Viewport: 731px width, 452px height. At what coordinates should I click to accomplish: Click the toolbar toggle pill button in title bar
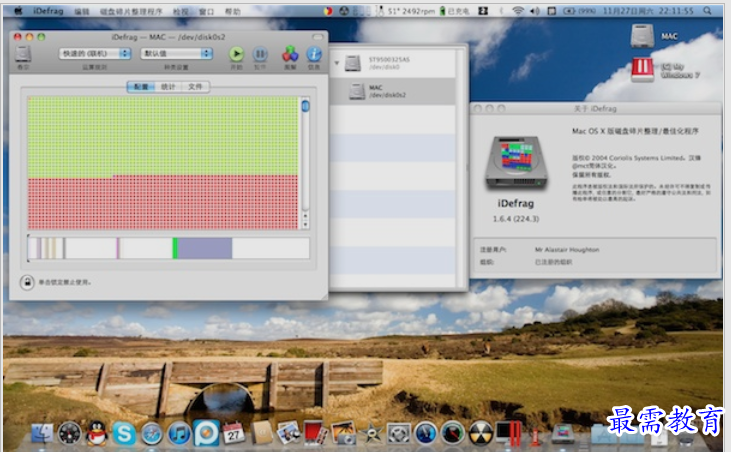coord(317,37)
